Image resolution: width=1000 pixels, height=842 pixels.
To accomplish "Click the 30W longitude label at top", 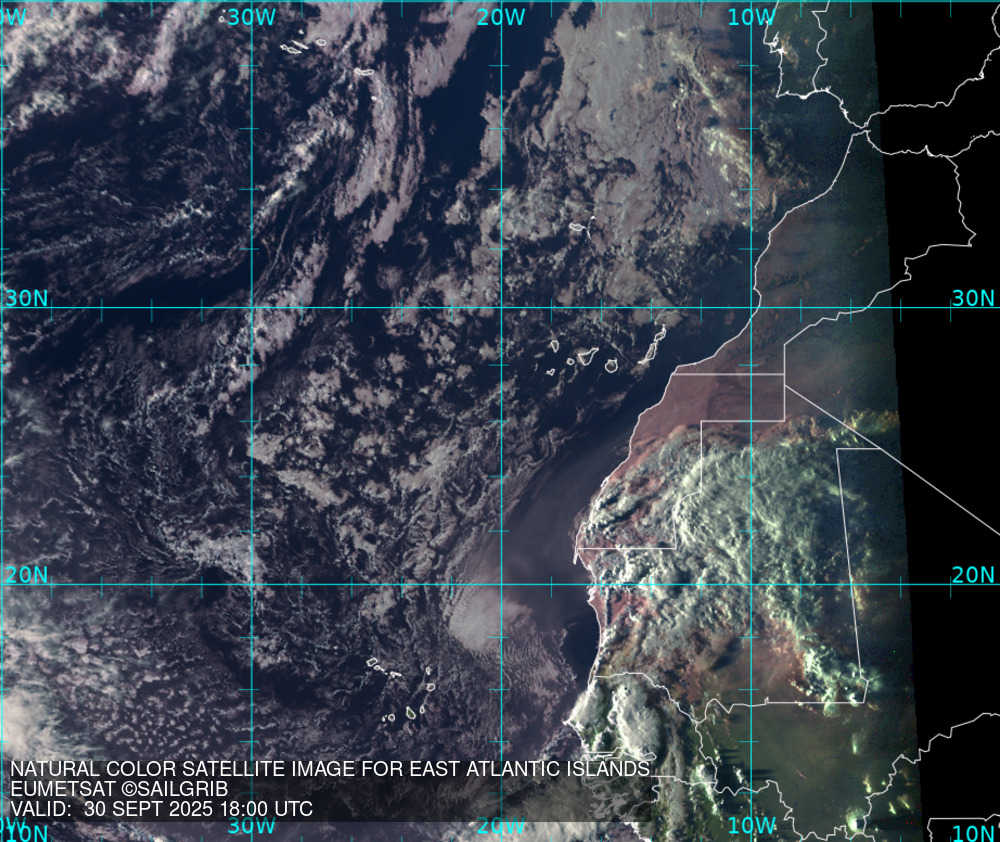I will pos(250,17).
